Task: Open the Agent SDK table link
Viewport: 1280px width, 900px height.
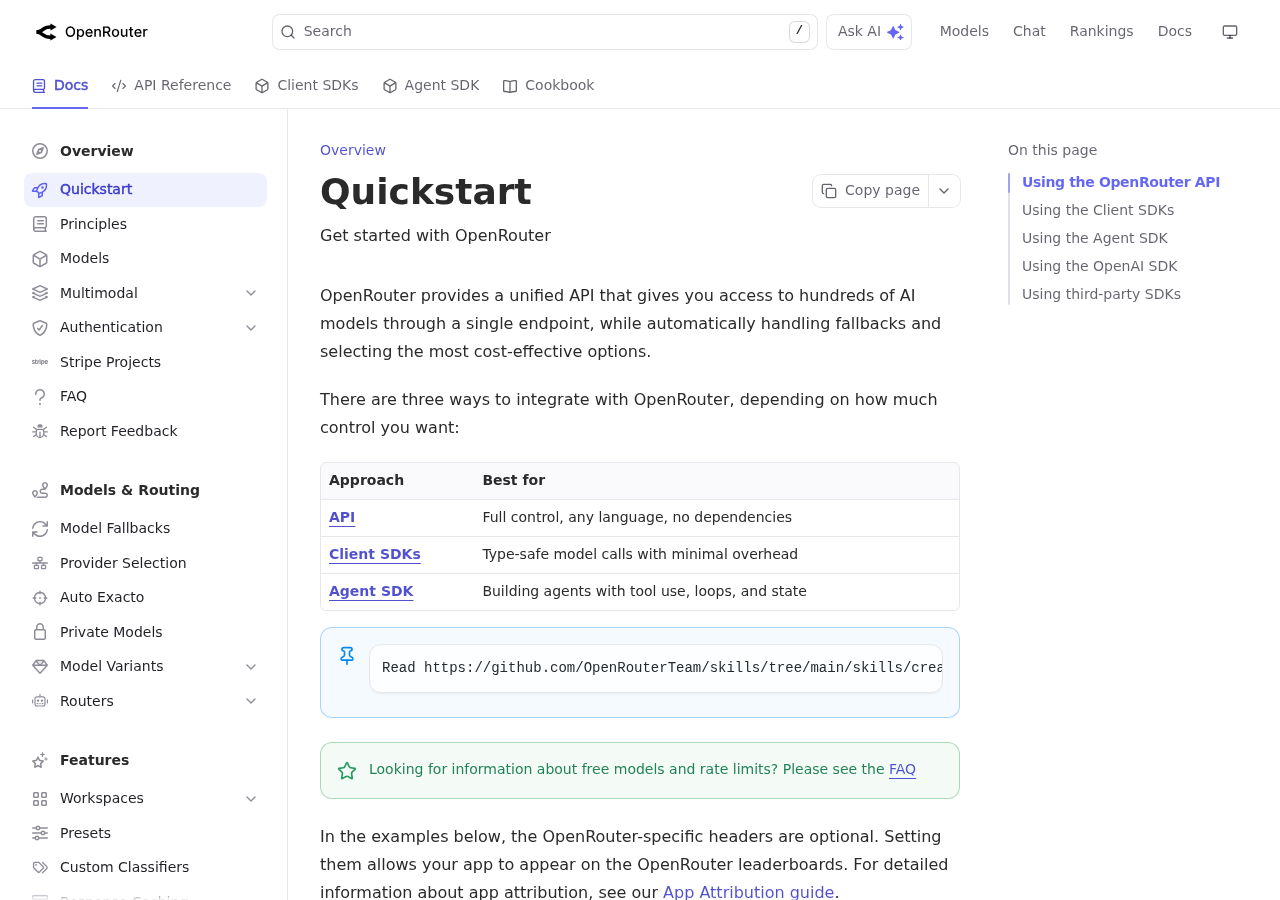Action: point(371,592)
